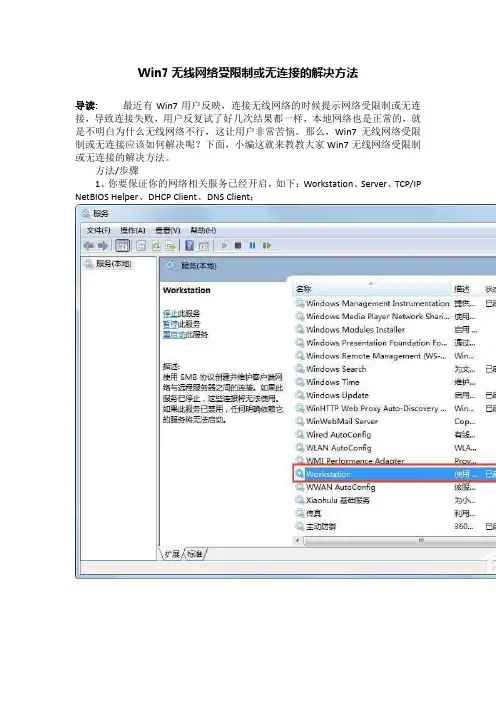Click the document title about Win7 无线网络
Viewport: 496px width, 702px height.
(x=248, y=73)
